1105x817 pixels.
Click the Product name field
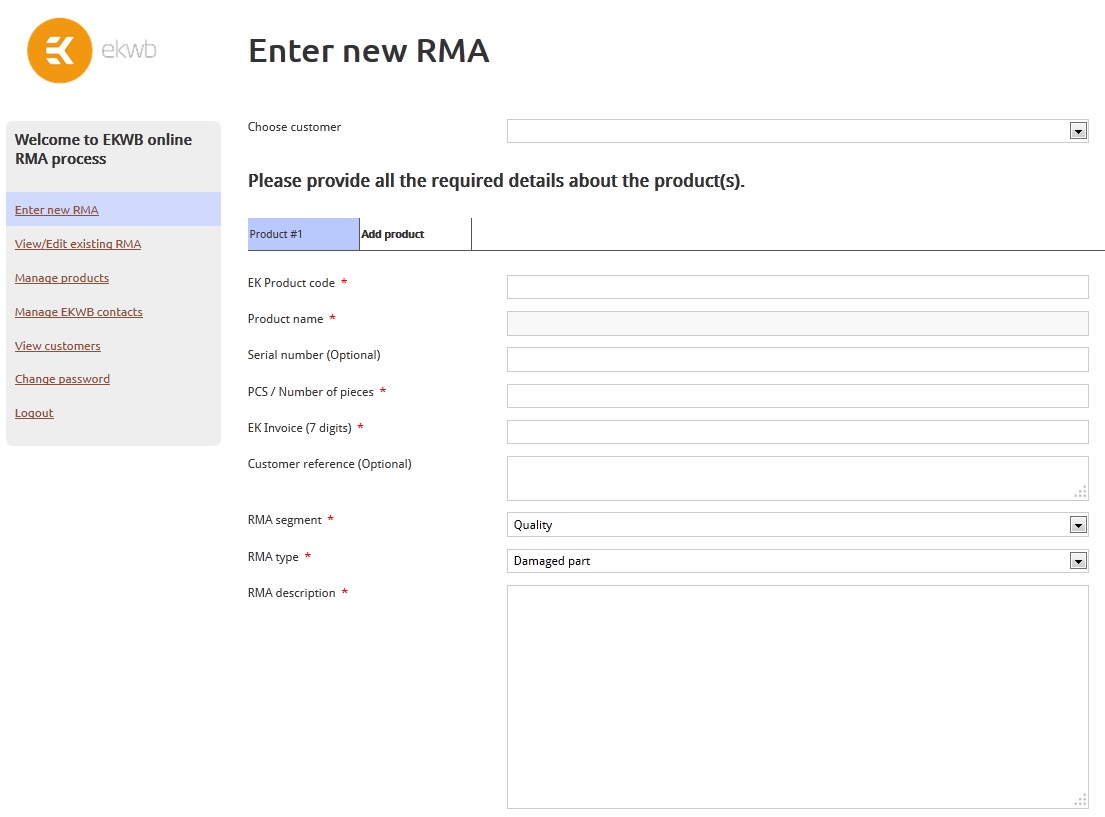[797, 324]
